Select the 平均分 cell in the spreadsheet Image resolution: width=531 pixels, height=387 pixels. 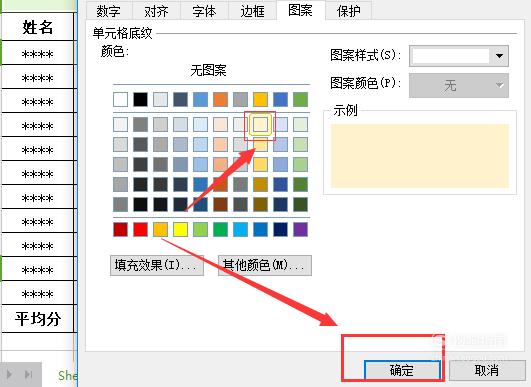pos(38,319)
